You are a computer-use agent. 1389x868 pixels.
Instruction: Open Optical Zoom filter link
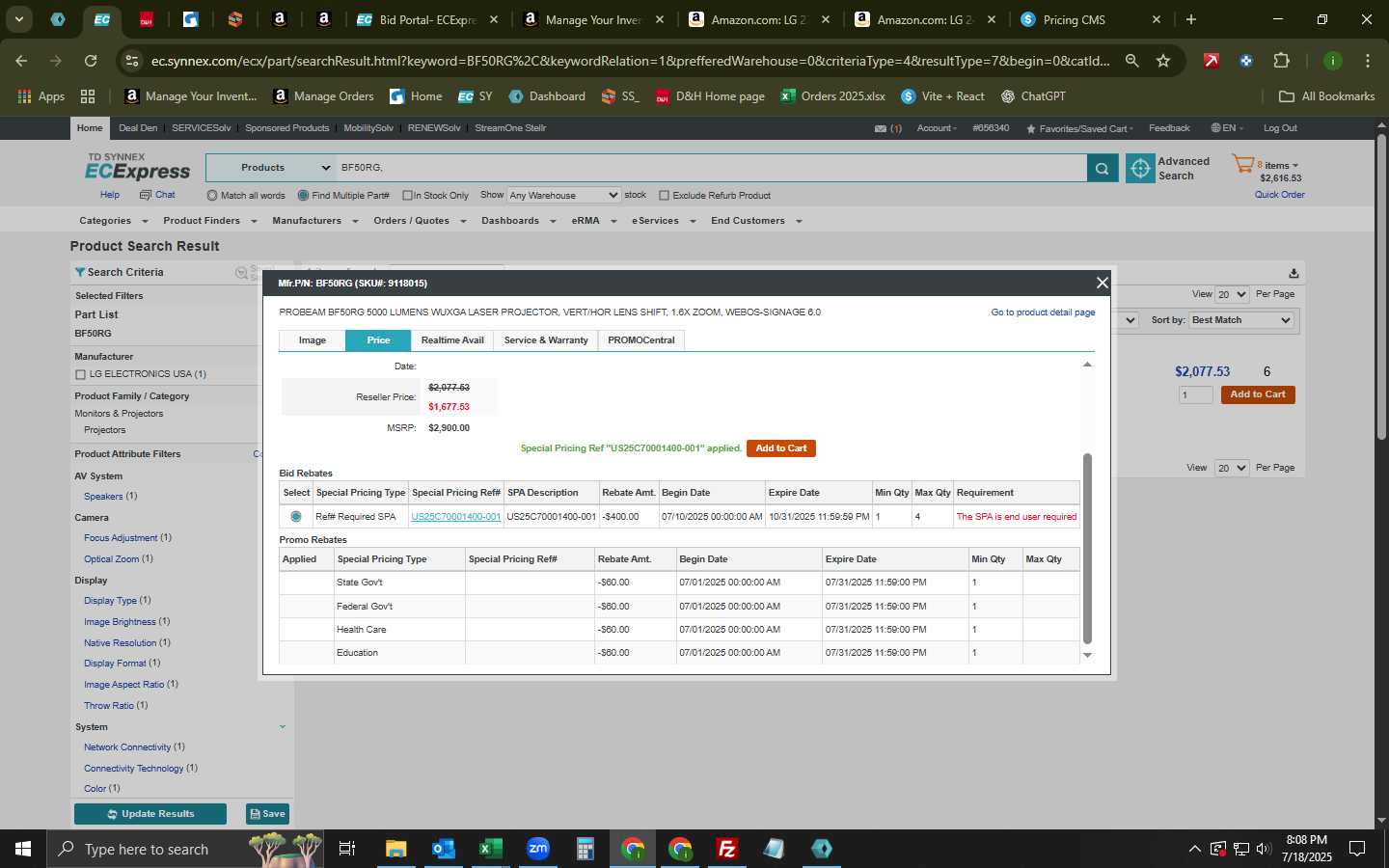[x=112, y=559]
